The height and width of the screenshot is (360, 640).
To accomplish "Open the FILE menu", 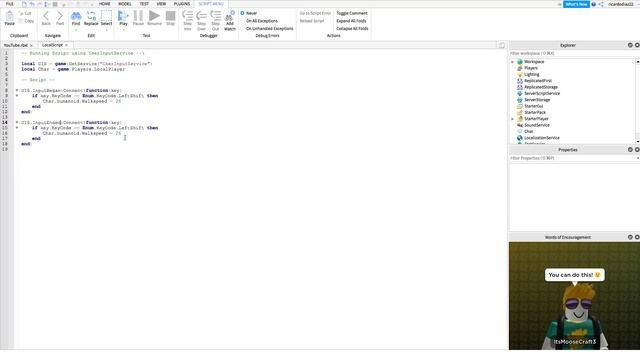I will (x=10, y=4).
